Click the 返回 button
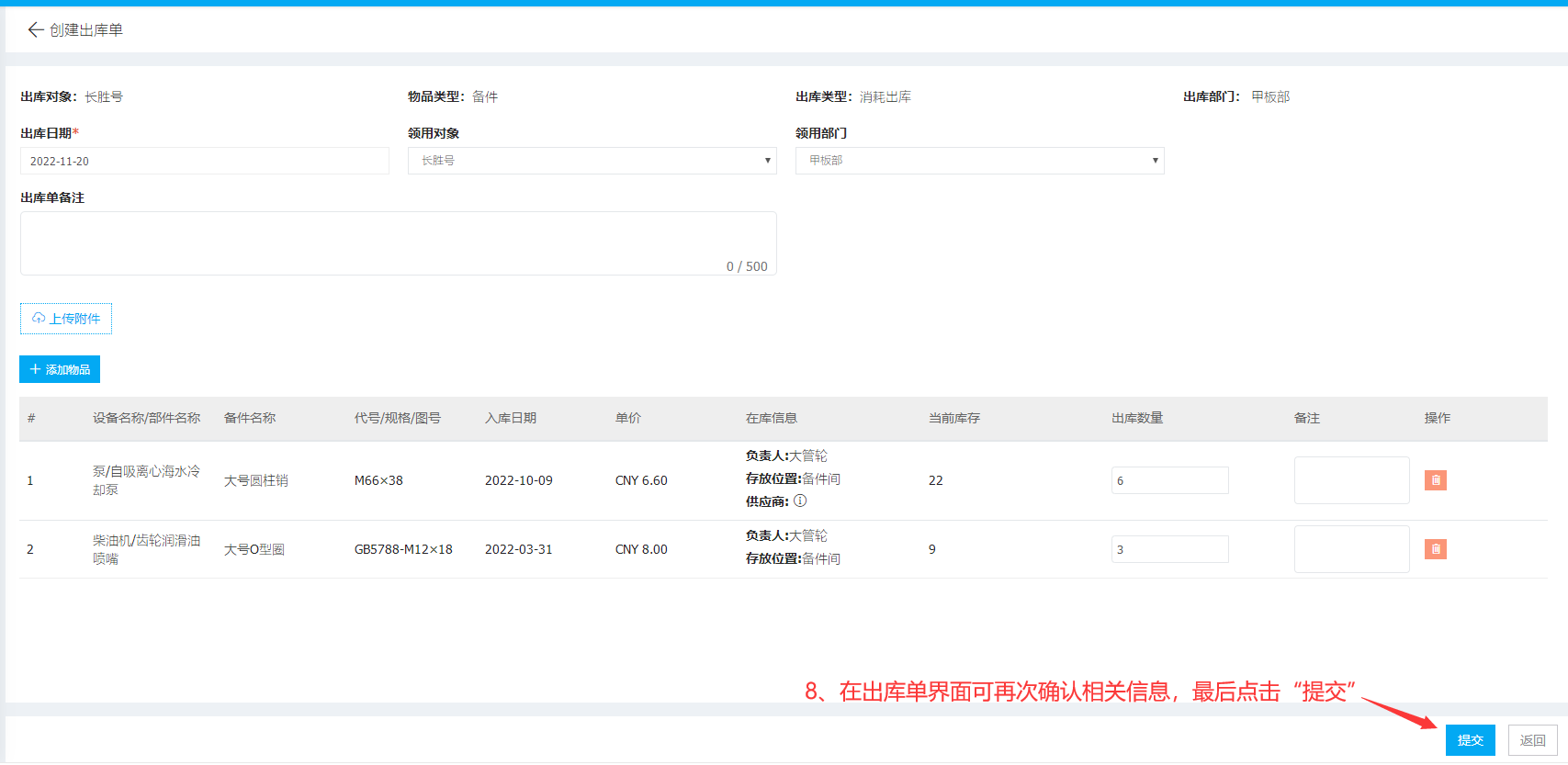Viewport: 1568px width, 765px height. tap(1533, 740)
